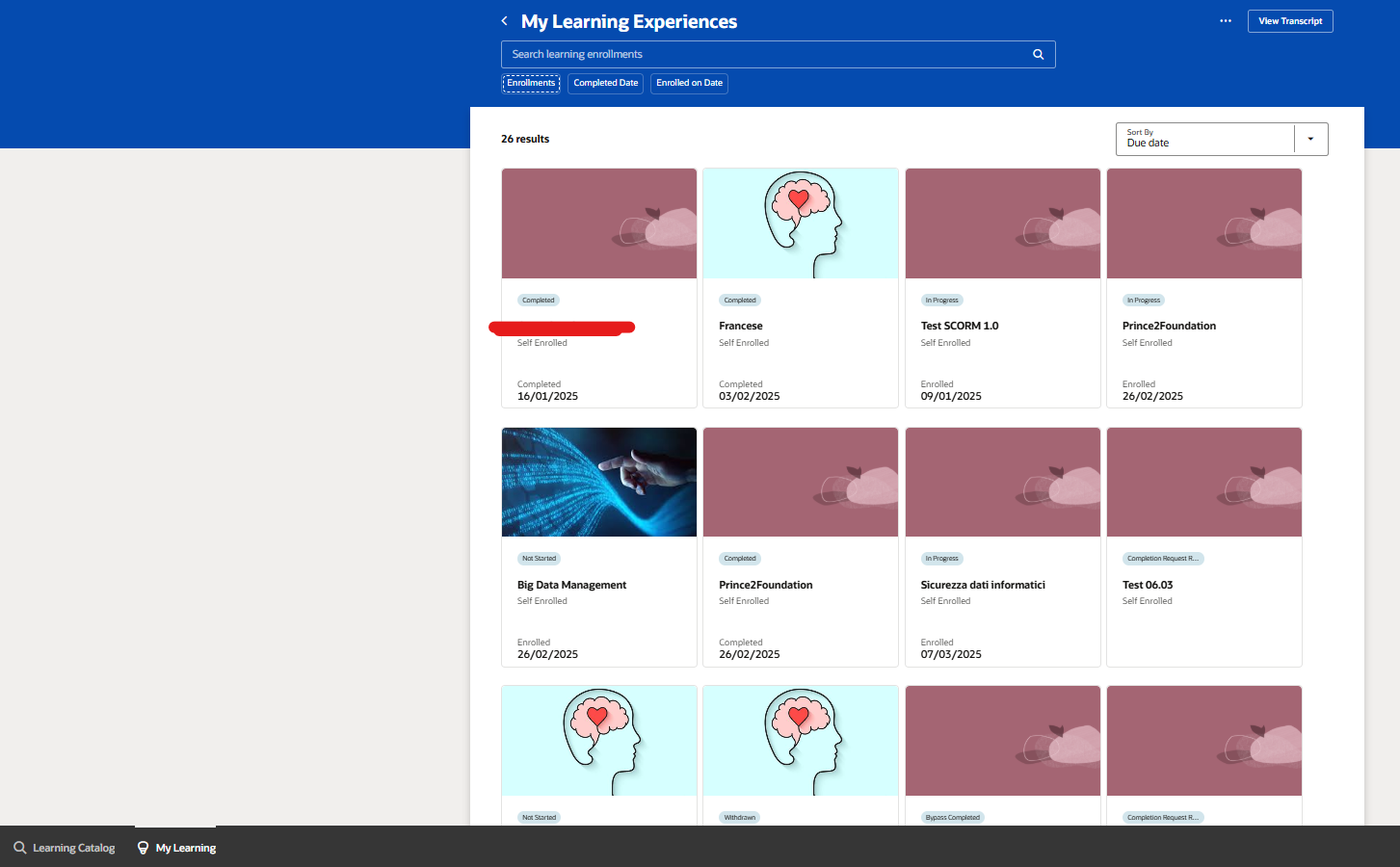Click the My Learning lightbulb icon
Image resolution: width=1400 pixels, height=867 pixels.
click(143, 847)
